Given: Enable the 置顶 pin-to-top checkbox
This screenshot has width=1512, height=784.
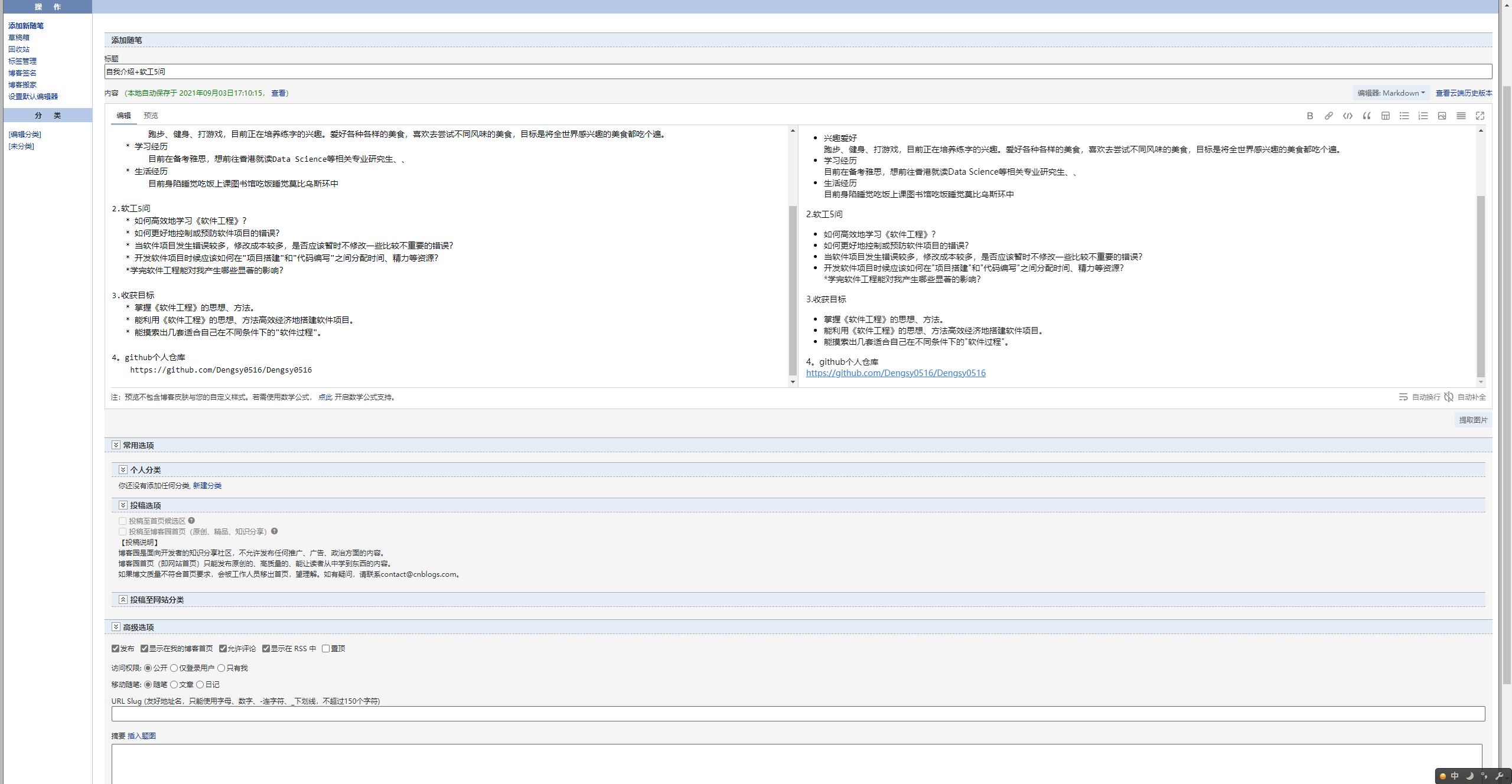Looking at the screenshot, I should coord(325,648).
